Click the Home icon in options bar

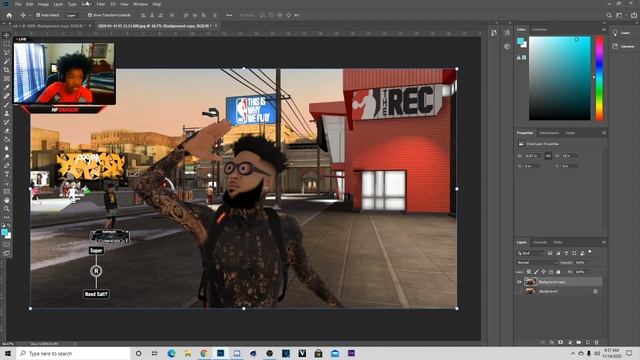(x=9, y=15)
